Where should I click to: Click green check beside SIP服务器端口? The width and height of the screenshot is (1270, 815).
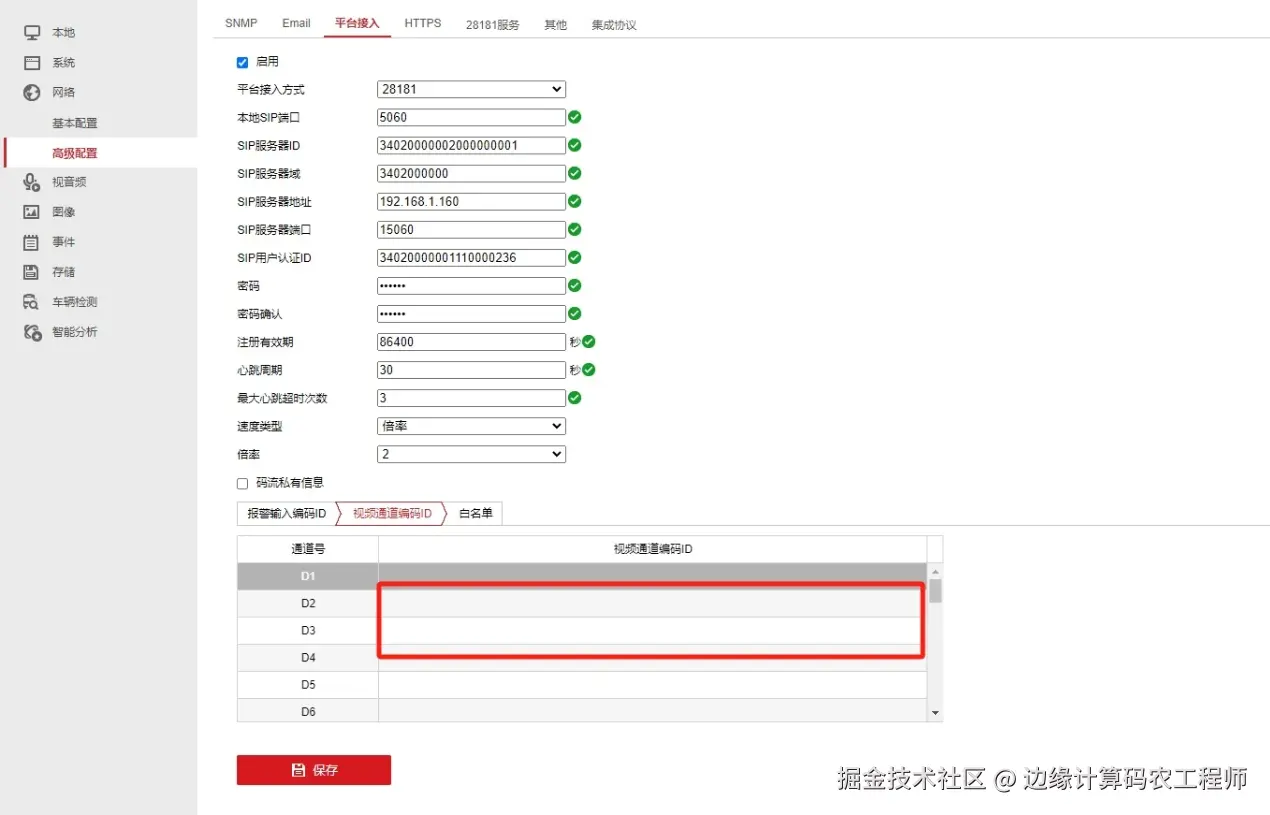click(x=575, y=229)
